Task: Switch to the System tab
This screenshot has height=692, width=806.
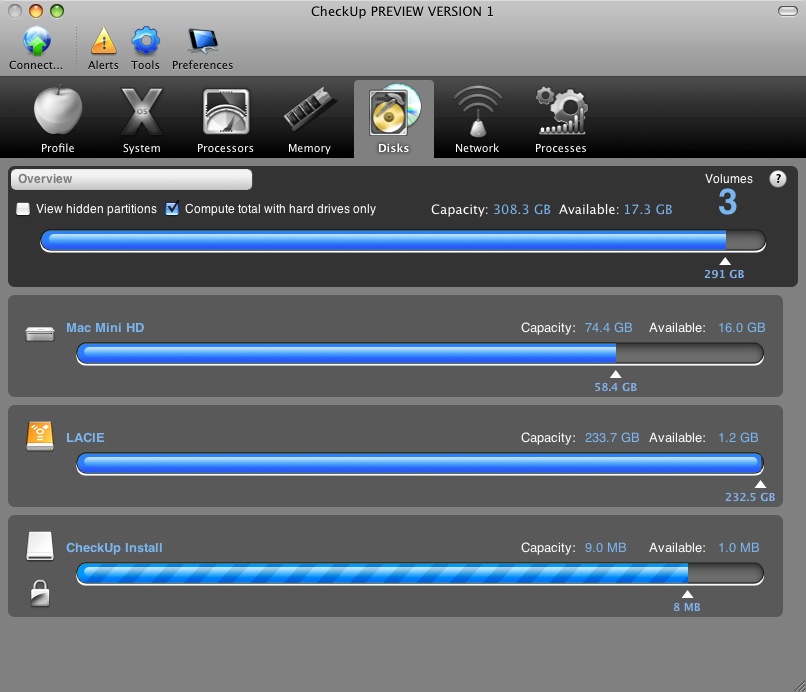Action: pyautogui.click(x=141, y=119)
